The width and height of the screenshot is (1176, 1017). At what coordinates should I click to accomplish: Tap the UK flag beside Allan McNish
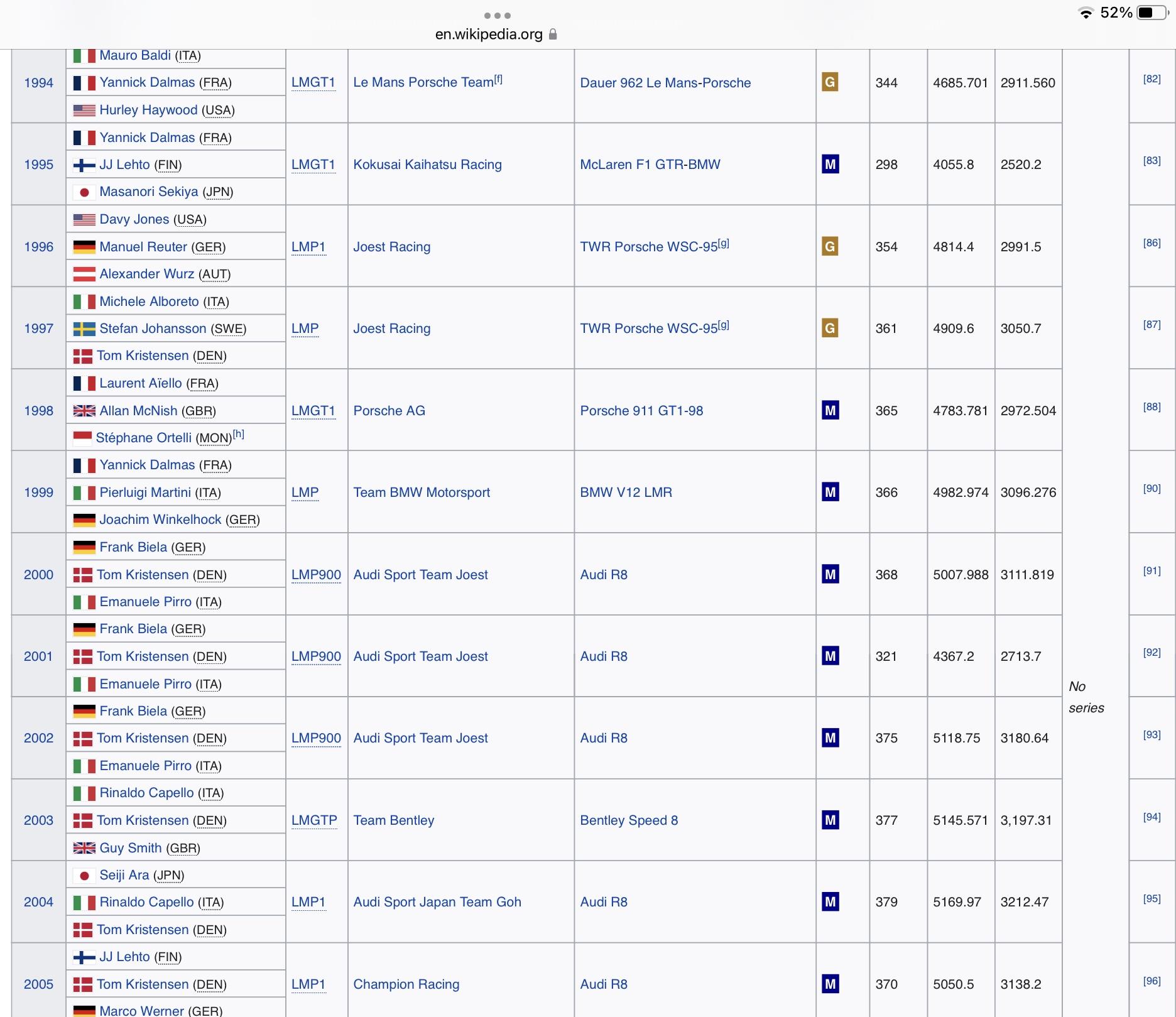[x=84, y=411]
